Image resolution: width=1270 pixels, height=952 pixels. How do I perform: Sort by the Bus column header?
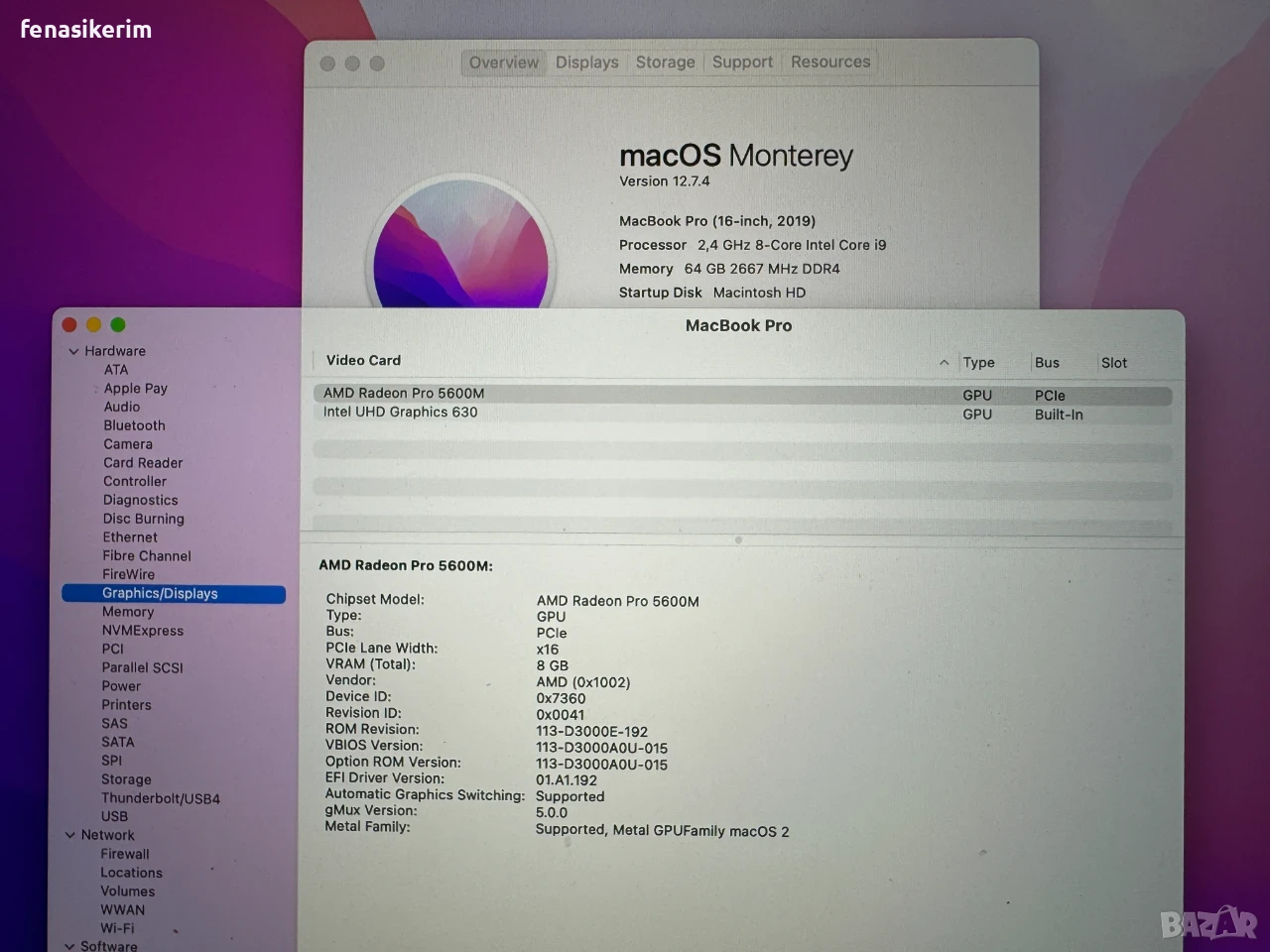pos(1047,363)
